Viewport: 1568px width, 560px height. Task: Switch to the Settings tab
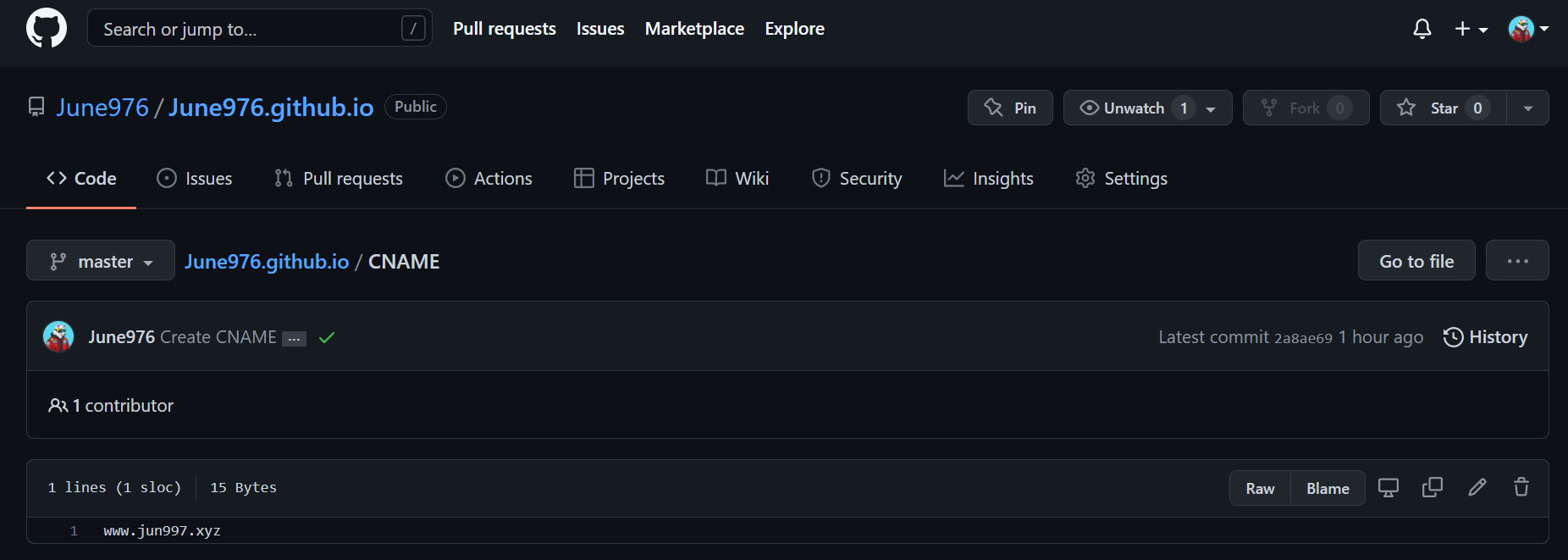1121,179
